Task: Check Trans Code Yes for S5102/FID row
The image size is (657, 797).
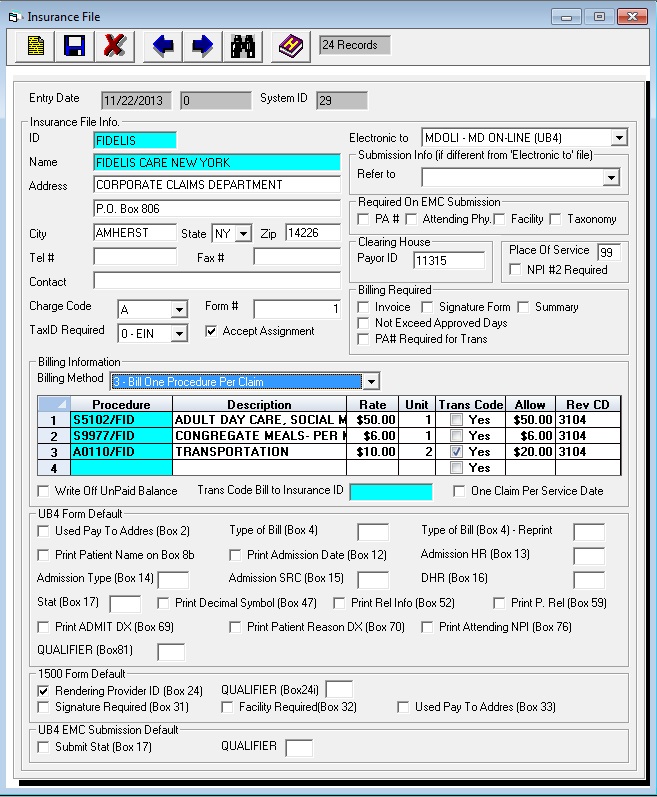Action: (x=457, y=420)
